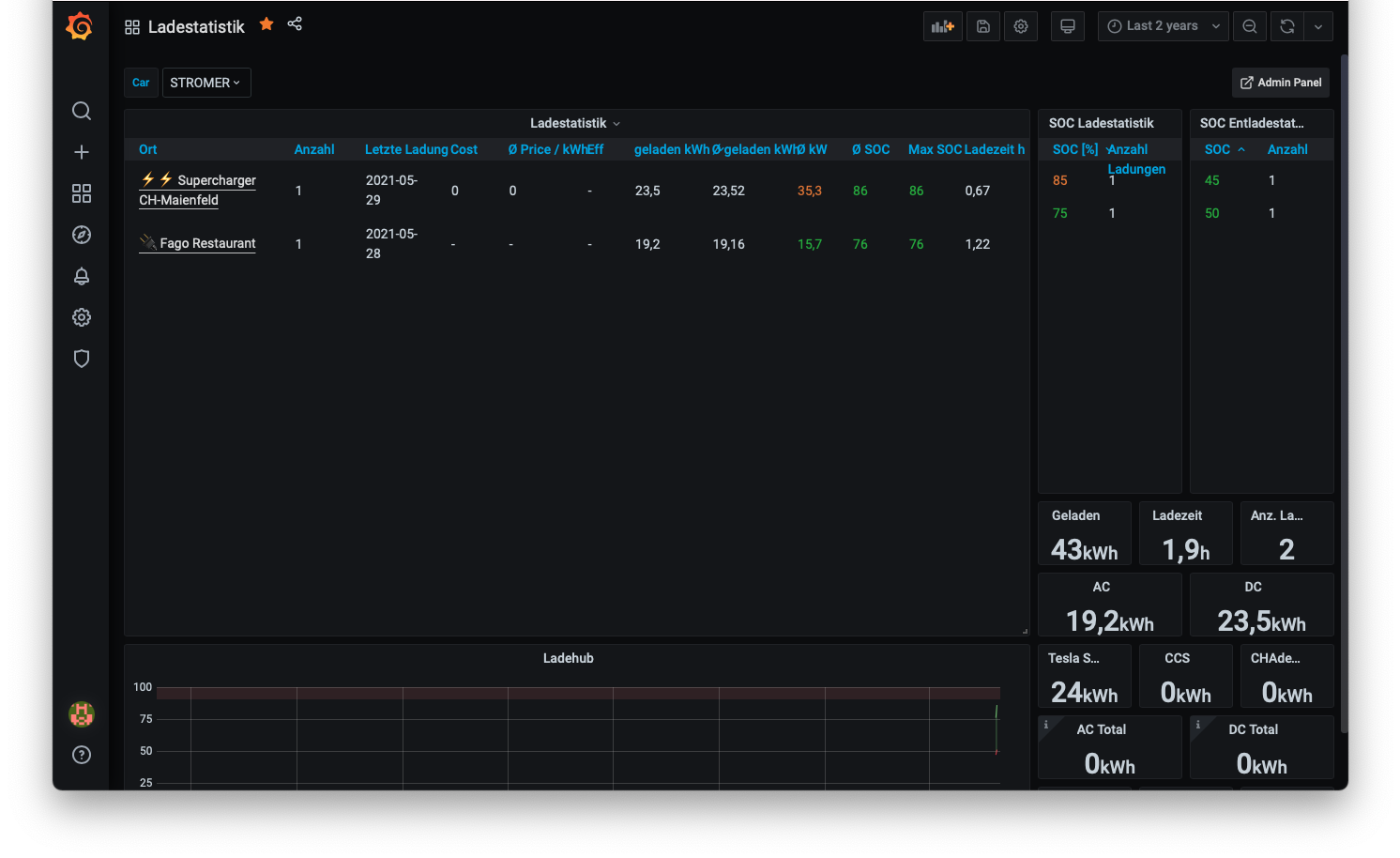This screenshot has width=1400, height=858.
Task: Expand the refresh interval dropdown arrow
Action: [x=1317, y=26]
